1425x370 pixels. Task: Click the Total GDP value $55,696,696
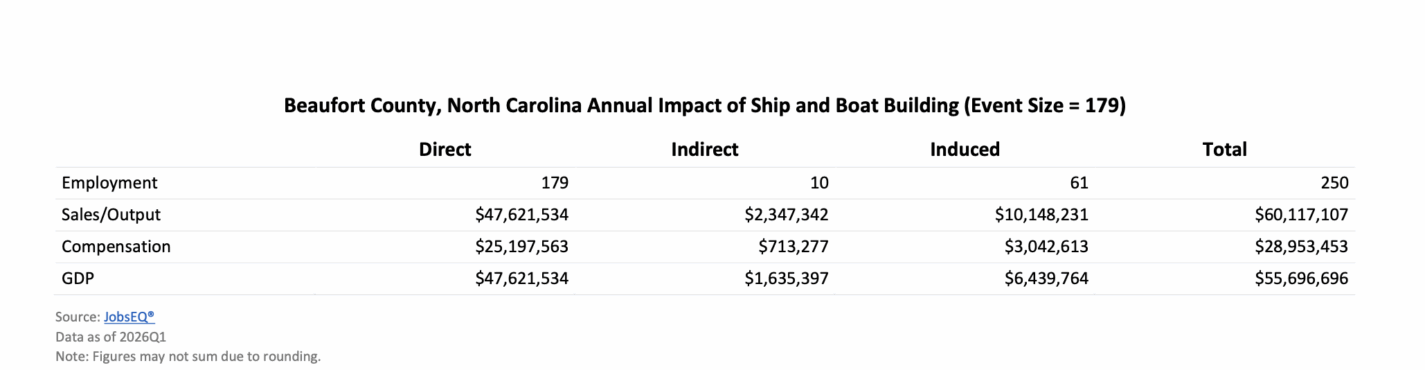pyautogui.click(x=1302, y=279)
